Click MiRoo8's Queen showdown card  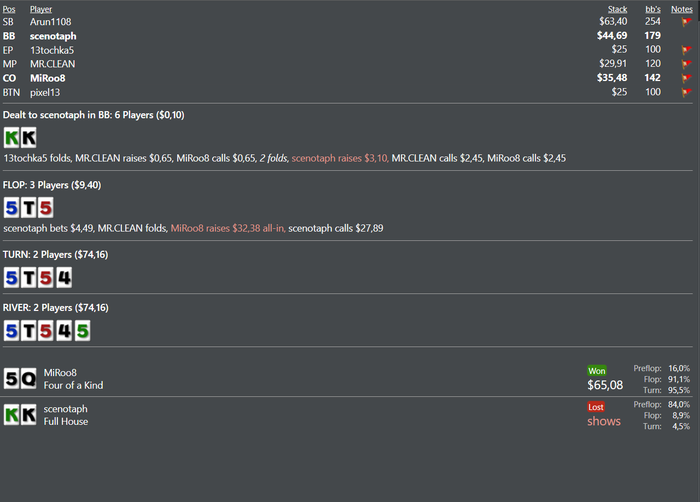[x=29, y=378]
